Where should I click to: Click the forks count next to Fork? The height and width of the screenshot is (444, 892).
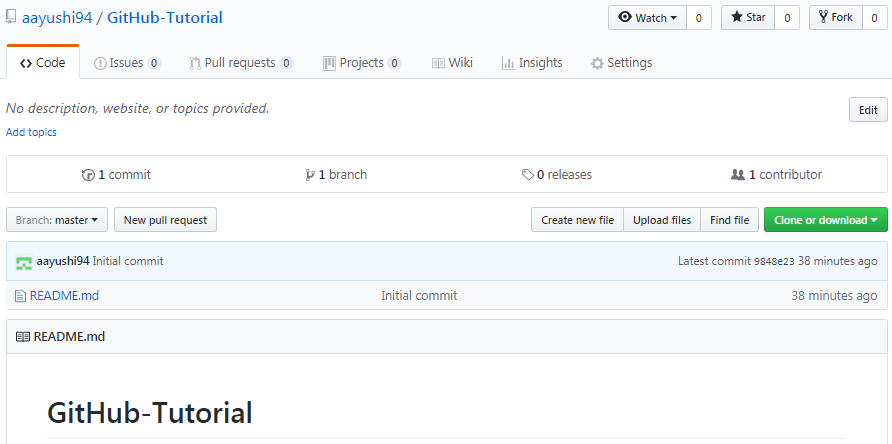tap(874, 18)
